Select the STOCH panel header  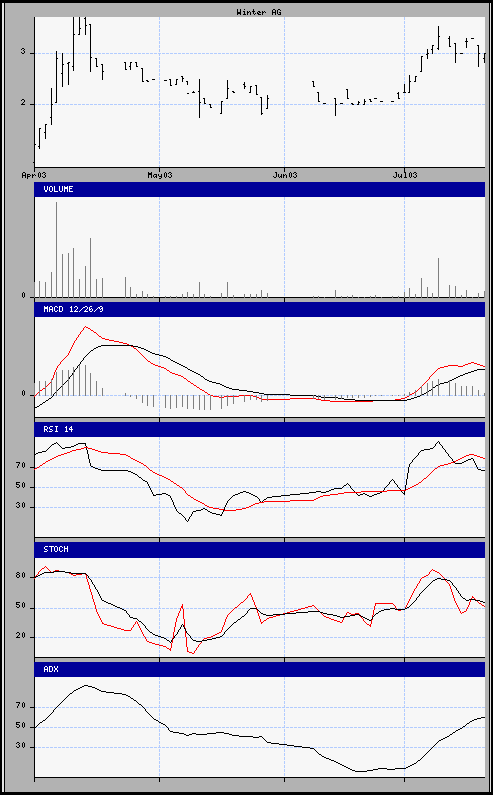(x=260, y=550)
